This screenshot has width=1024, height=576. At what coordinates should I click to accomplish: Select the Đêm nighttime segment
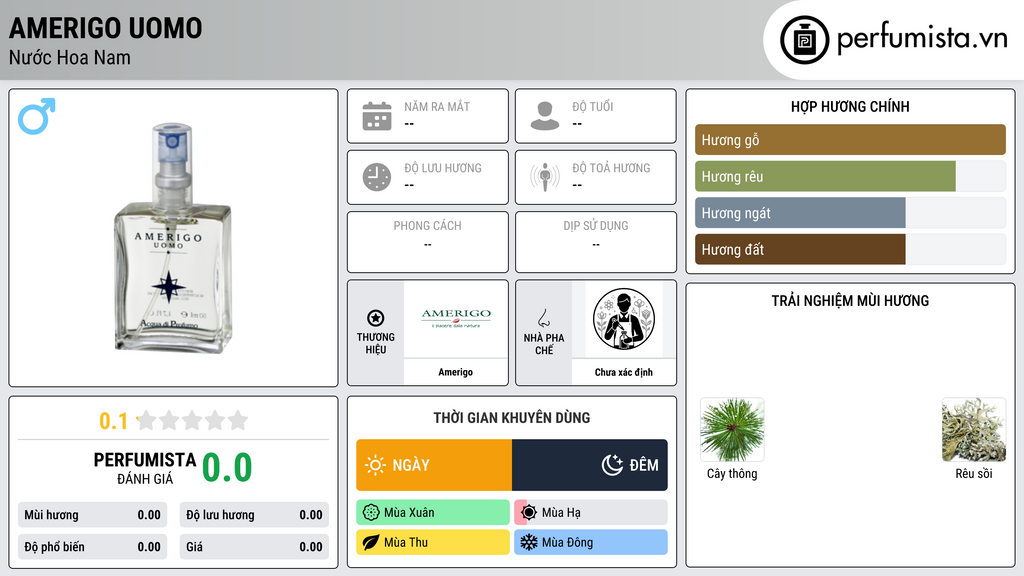coord(590,465)
